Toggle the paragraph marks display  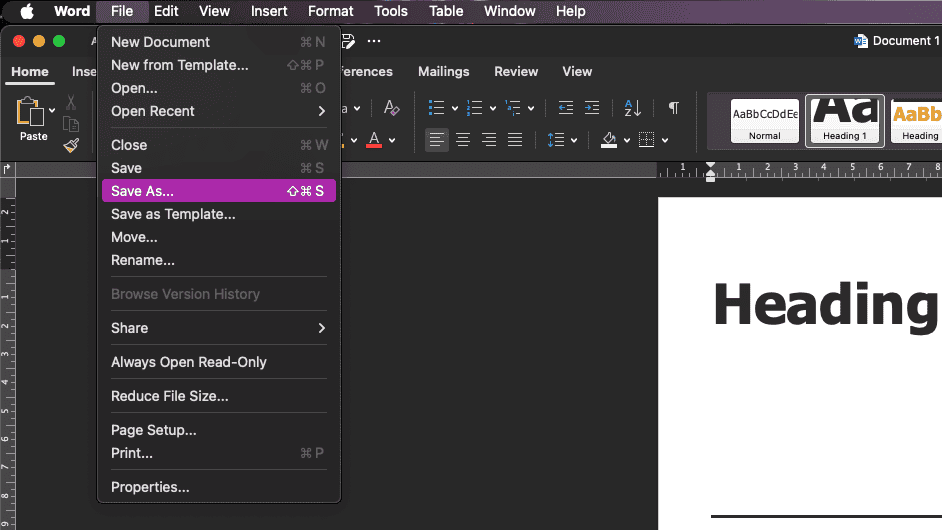point(674,108)
